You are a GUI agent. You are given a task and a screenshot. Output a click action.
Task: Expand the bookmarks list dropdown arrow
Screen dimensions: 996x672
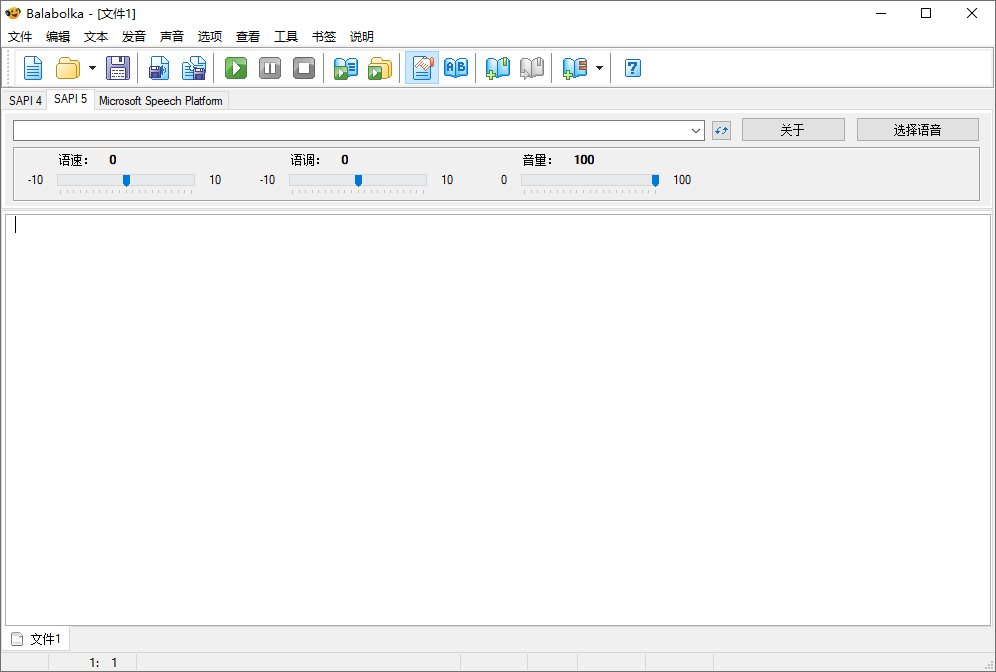click(599, 68)
